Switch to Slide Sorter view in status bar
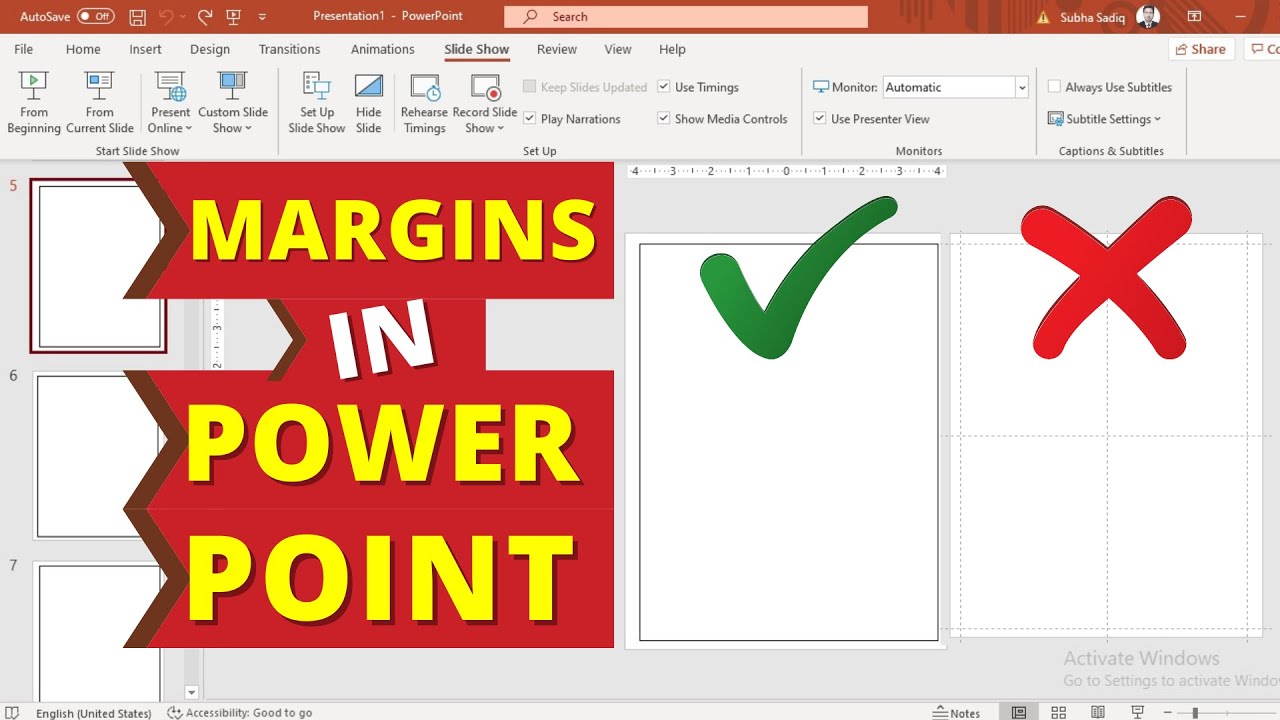Viewport: 1280px width, 720px height. click(1058, 712)
